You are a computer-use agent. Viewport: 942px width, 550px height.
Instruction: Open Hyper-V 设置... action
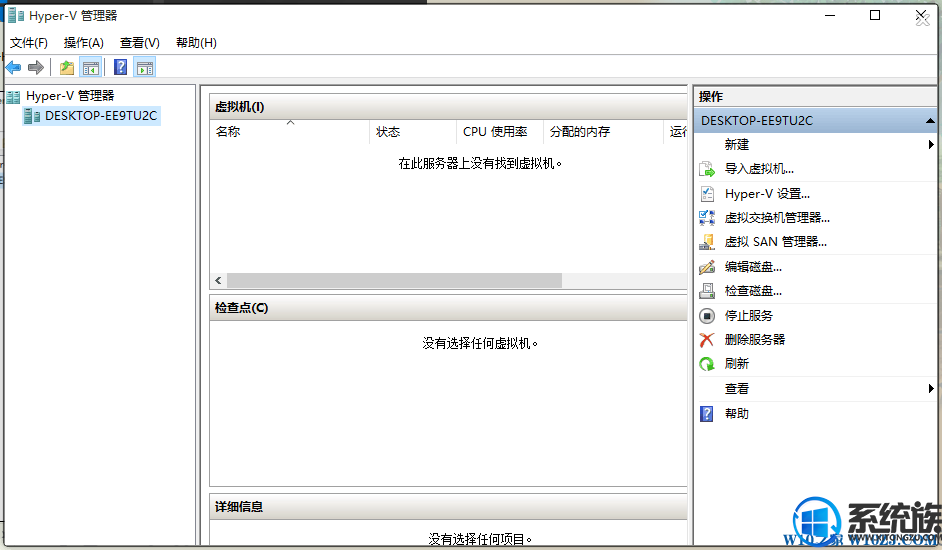(x=767, y=194)
